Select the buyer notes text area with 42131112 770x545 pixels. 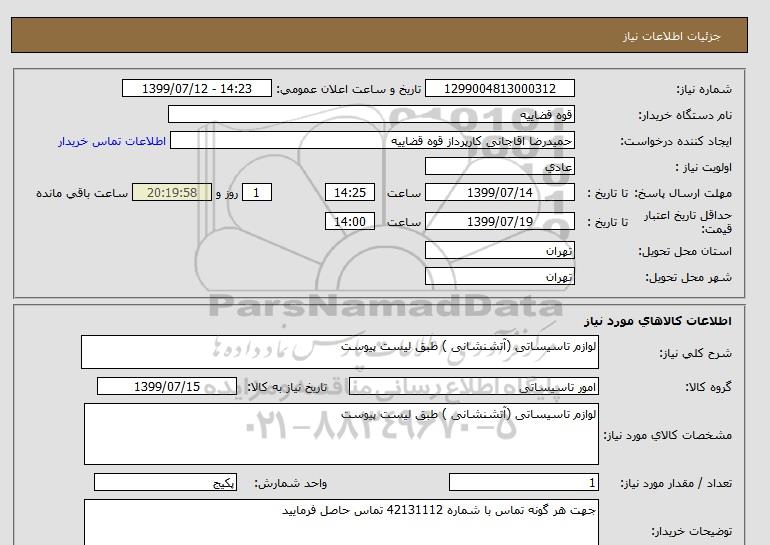click(341, 523)
